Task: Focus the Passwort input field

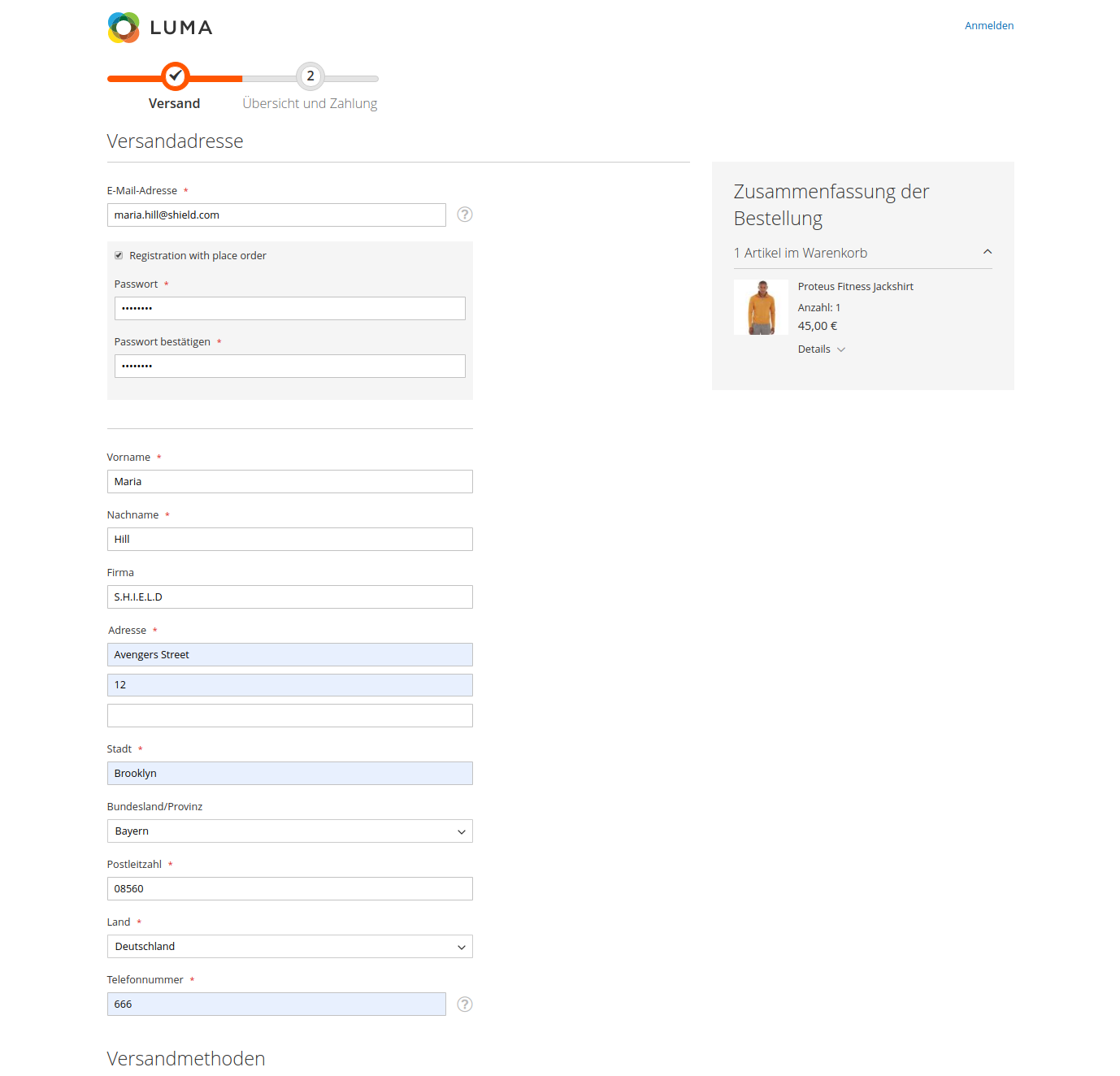Action: [290, 309]
